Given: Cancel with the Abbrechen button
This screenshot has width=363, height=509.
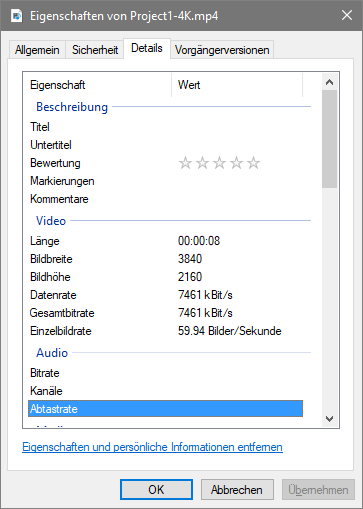Looking at the screenshot, I should pyautogui.click(x=237, y=490).
